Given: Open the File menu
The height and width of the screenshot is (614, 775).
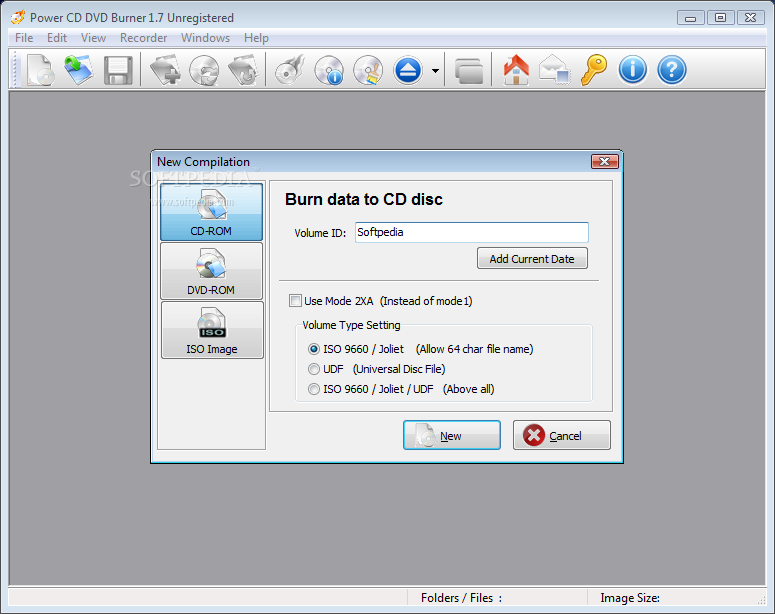Looking at the screenshot, I should click(x=24, y=38).
